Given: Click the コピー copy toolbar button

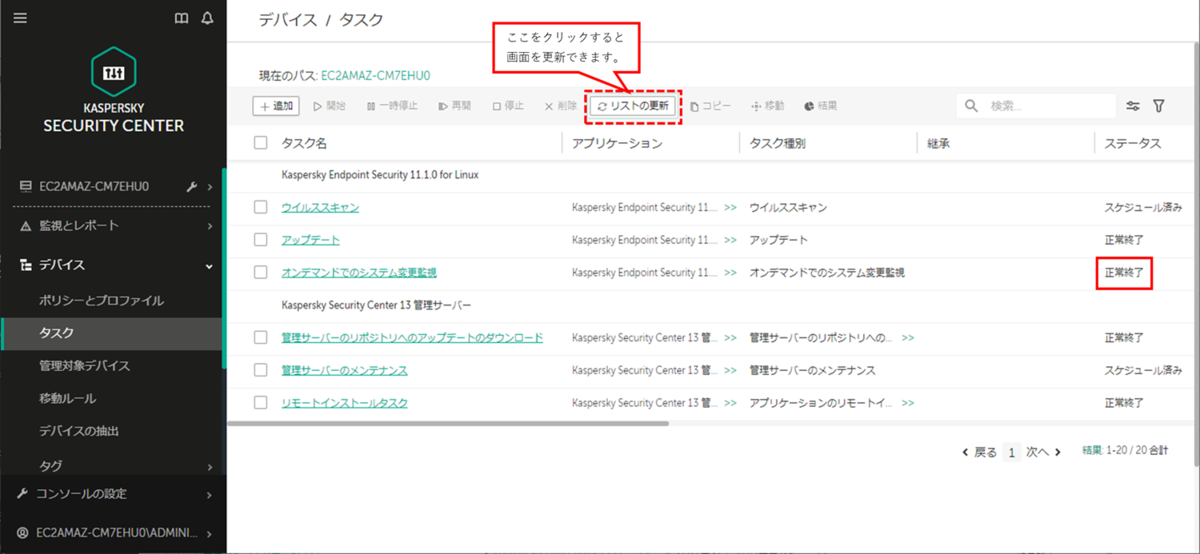Looking at the screenshot, I should [x=711, y=105].
